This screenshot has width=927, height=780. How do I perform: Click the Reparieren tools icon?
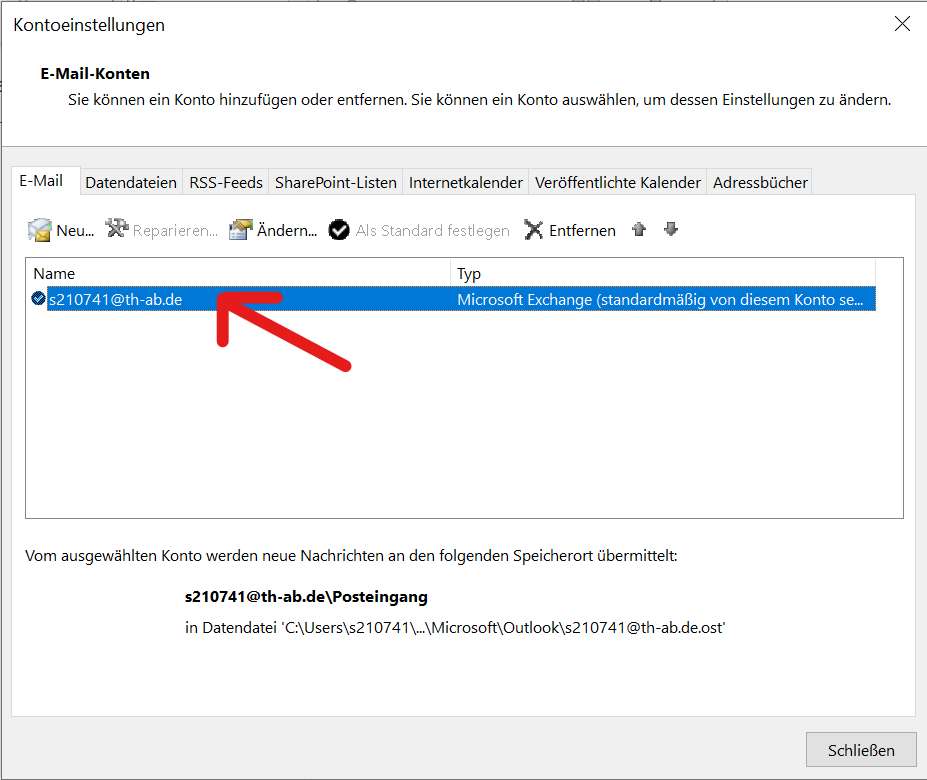click(117, 228)
